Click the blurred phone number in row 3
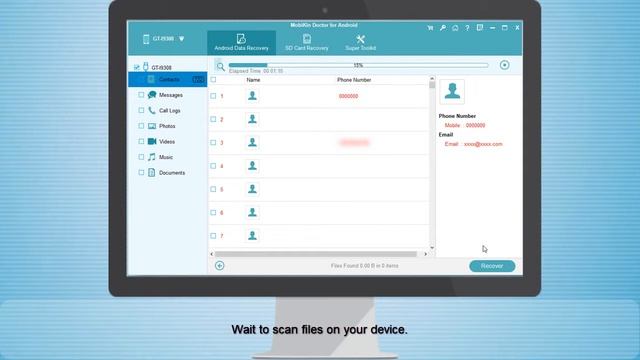Screen dimensions: 640x360 pos(354,142)
